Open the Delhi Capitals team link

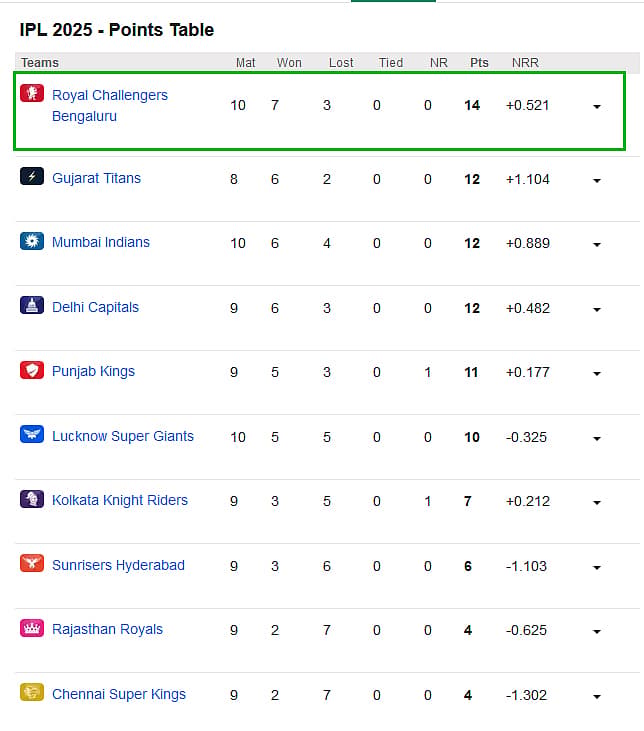pos(96,307)
